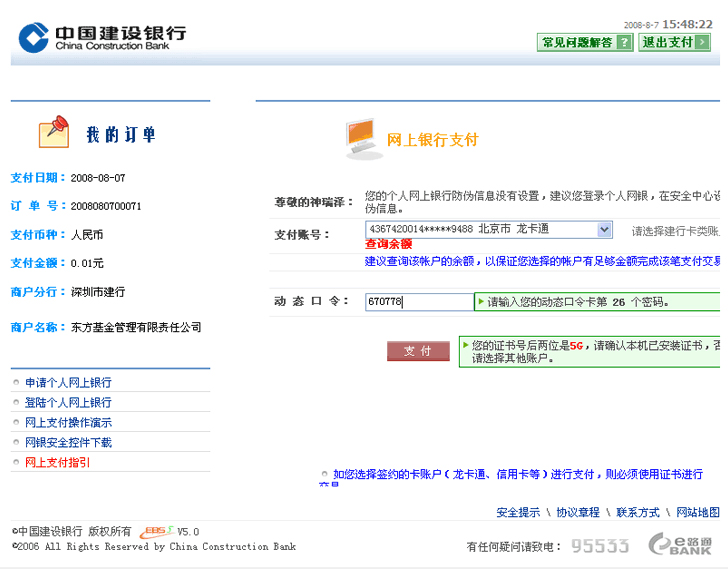This screenshot has height=569, width=728.
Task: Click the red 查询余额 link
Action: (x=389, y=244)
